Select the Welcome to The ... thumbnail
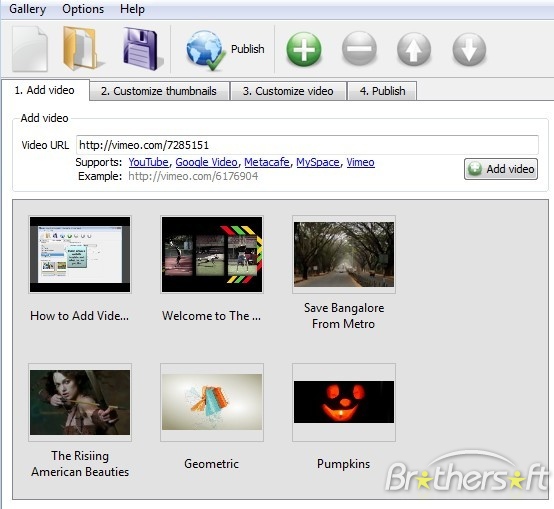Image resolution: width=554 pixels, height=509 pixels. (x=212, y=254)
